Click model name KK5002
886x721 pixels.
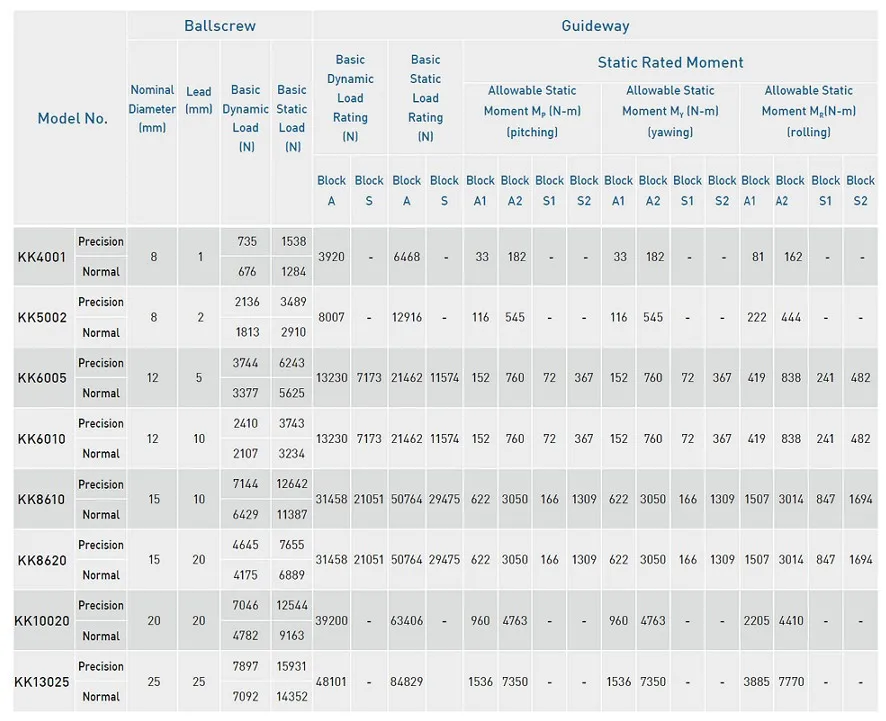pyautogui.click(x=42, y=318)
